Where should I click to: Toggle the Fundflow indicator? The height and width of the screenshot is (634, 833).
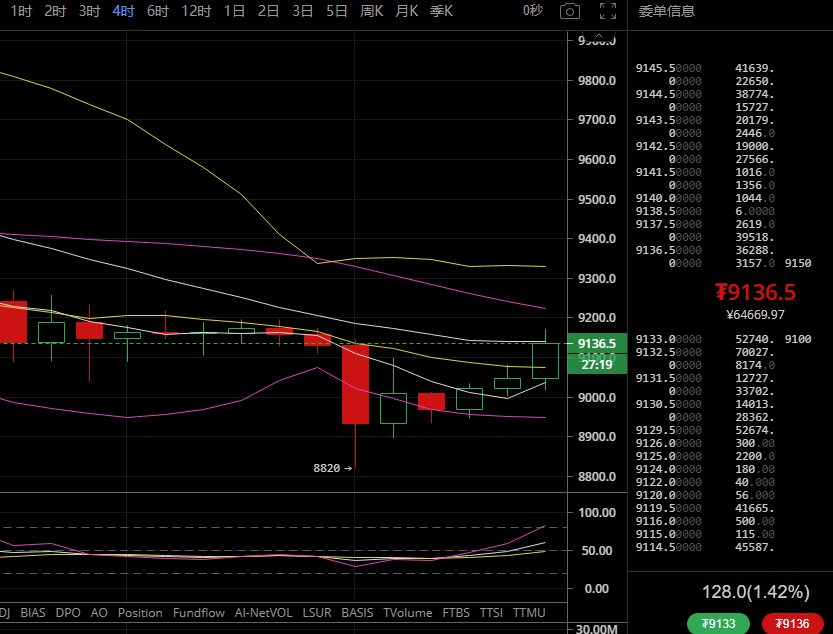pos(198,612)
